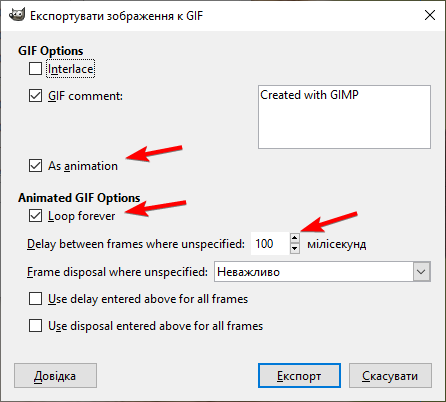Click the Скасувати button
This screenshot has height=402, width=446.
(390, 376)
